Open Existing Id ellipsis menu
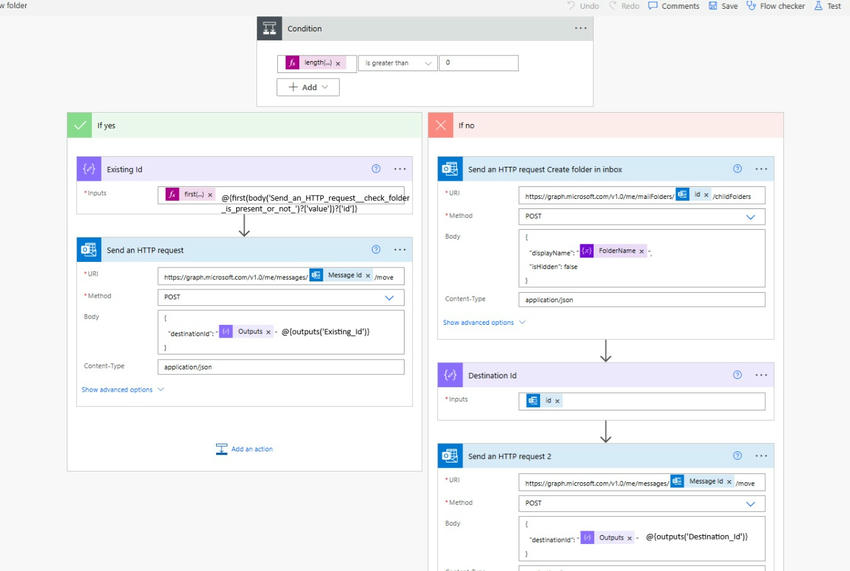Image resolution: width=850 pixels, height=571 pixels. click(400, 169)
